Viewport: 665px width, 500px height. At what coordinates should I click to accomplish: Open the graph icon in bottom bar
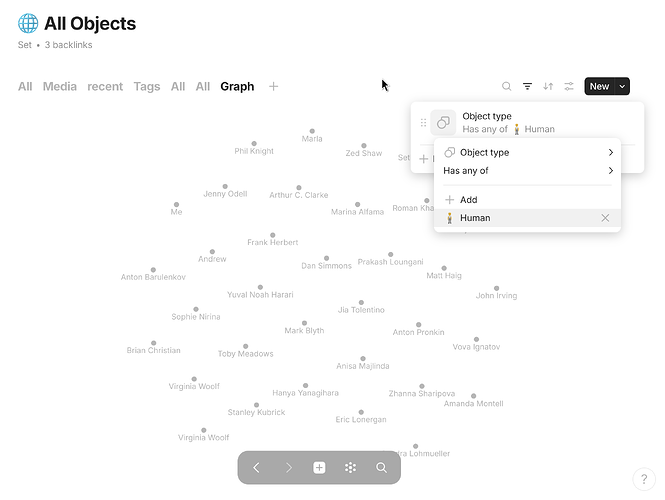pyautogui.click(x=350, y=467)
